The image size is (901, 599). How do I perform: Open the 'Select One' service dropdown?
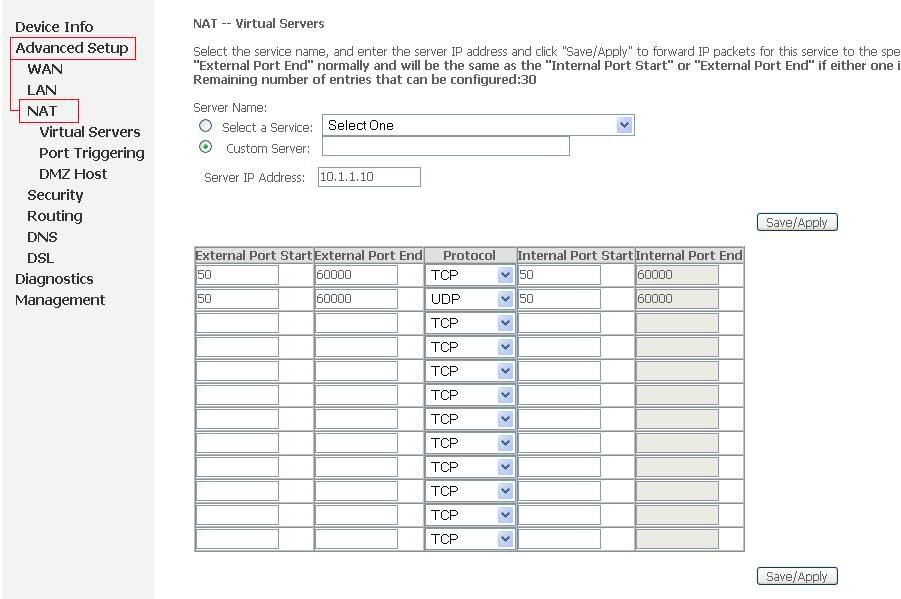coord(478,125)
